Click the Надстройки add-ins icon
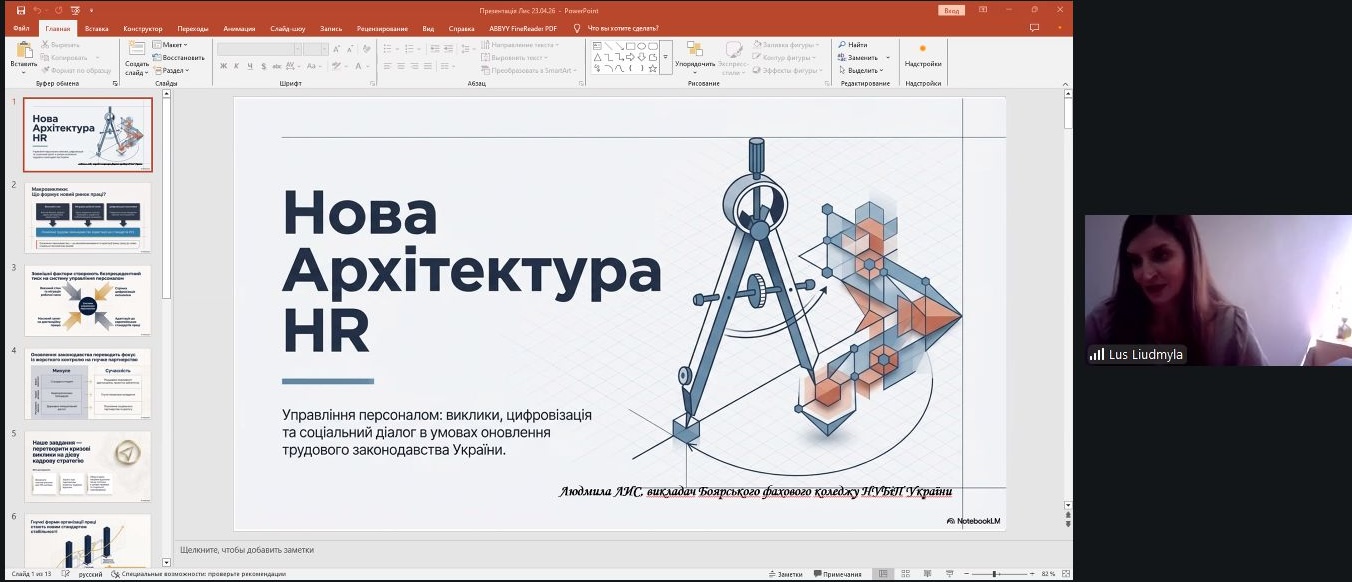The image size is (1352, 582). coord(922,48)
